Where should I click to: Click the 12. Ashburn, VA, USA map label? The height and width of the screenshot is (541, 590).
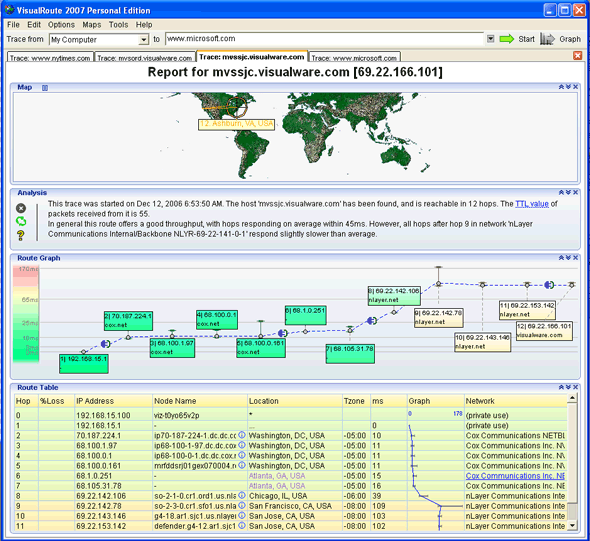click(x=236, y=124)
